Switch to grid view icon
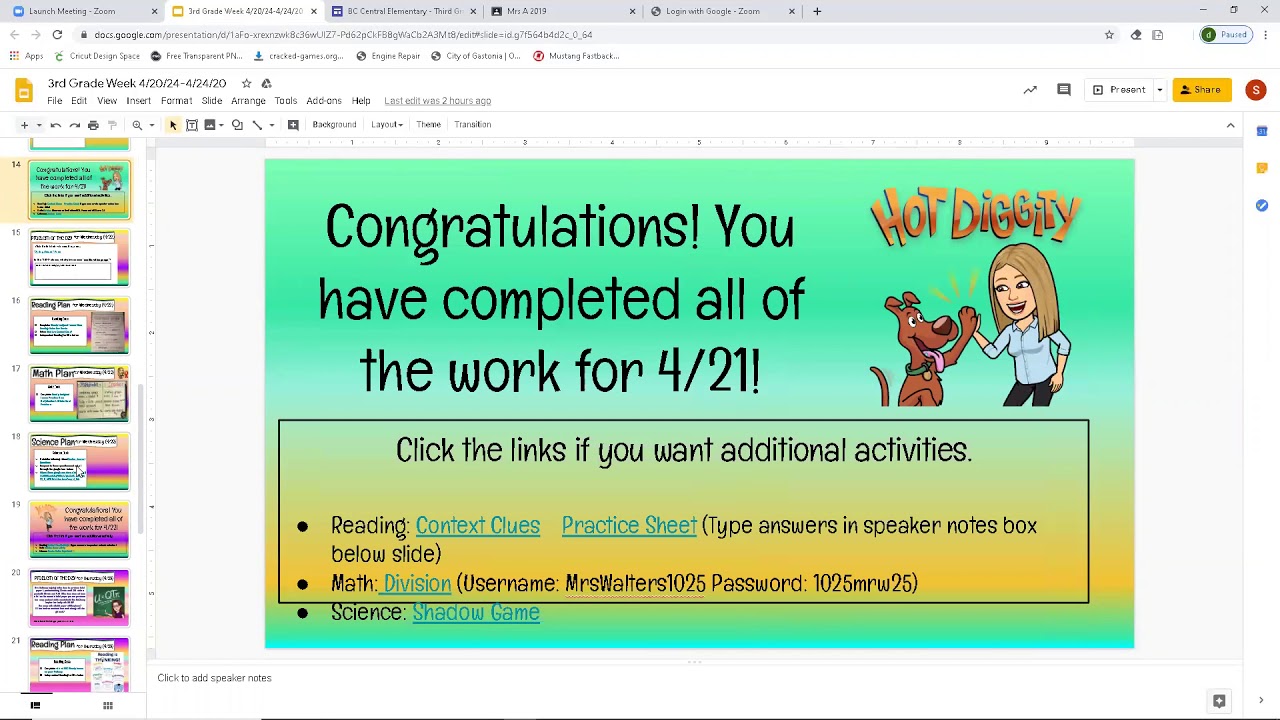1280x720 pixels. (x=107, y=706)
